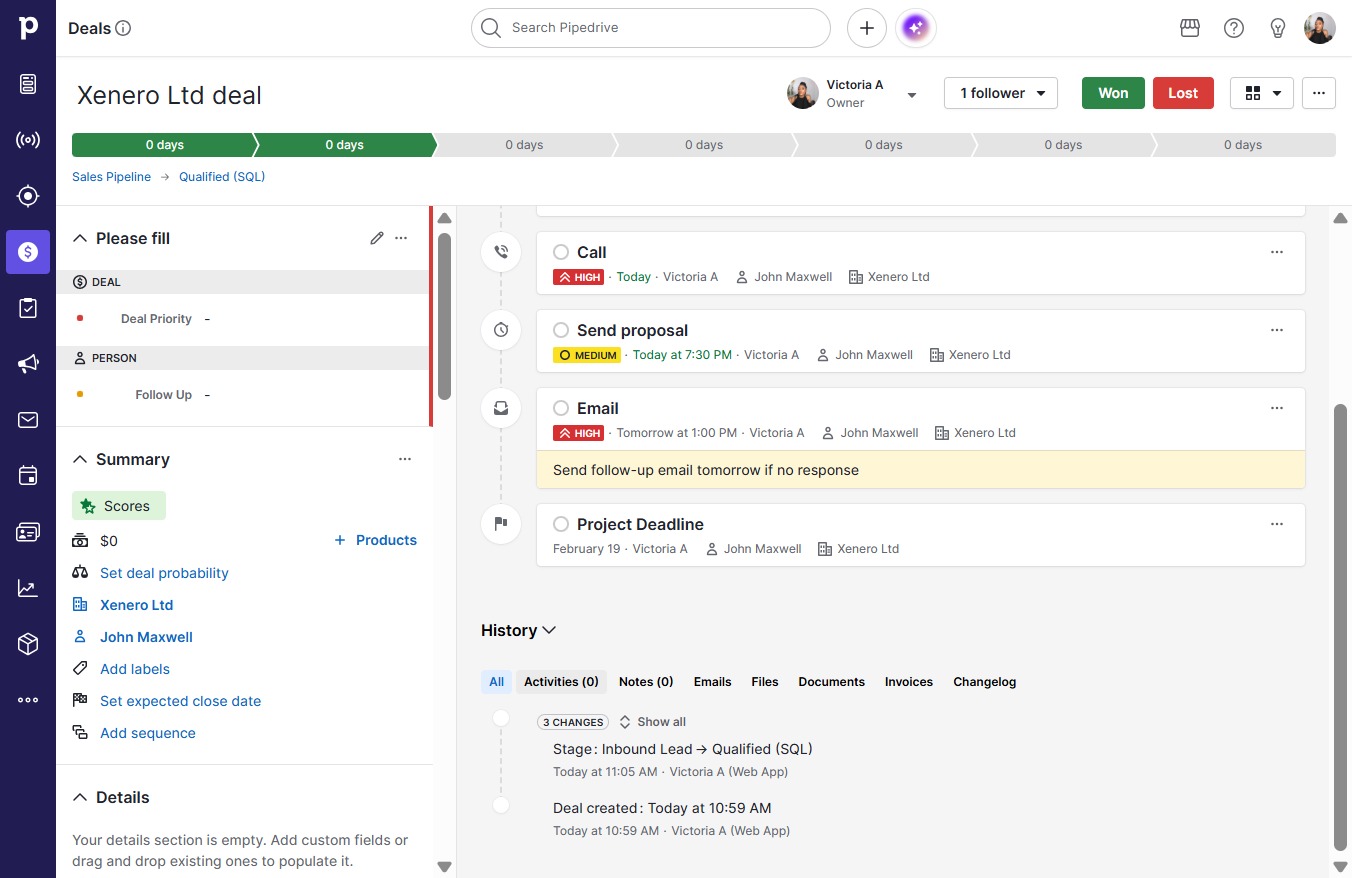Click Set deal probability link
This screenshot has width=1352, height=878.
click(x=164, y=573)
